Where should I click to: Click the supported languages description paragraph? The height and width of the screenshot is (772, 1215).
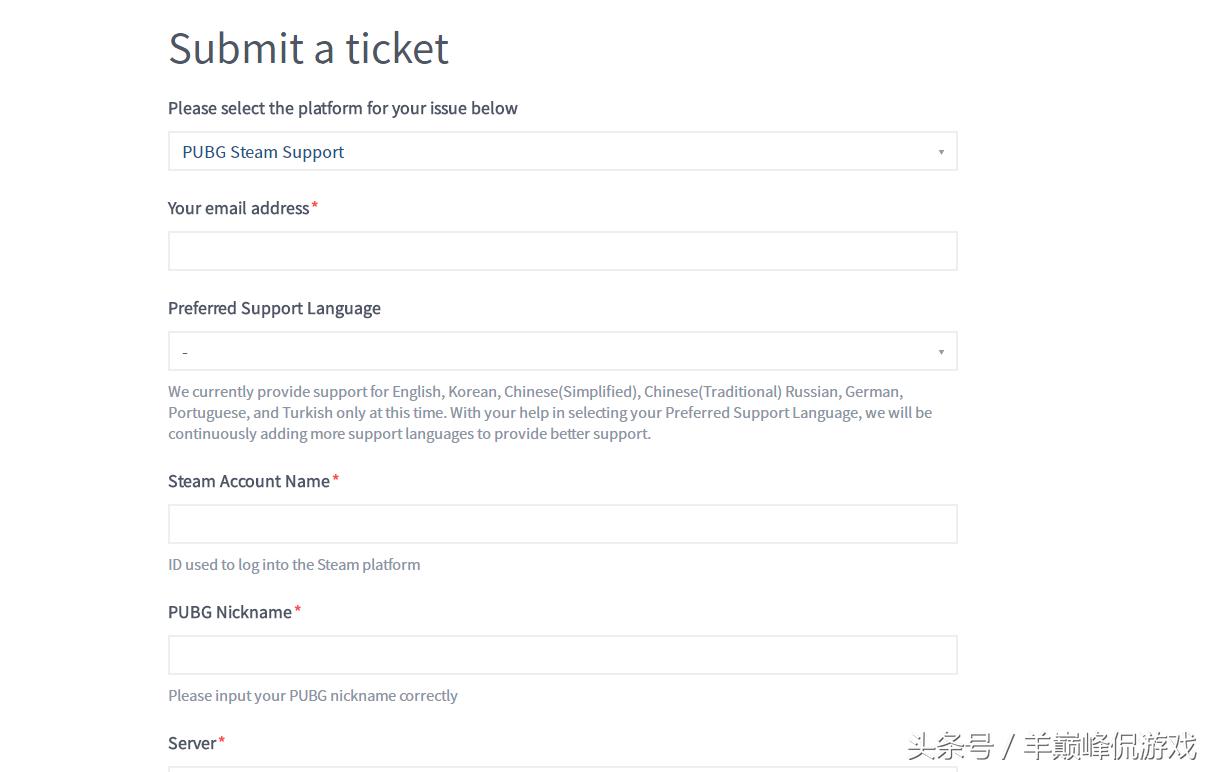550,412
